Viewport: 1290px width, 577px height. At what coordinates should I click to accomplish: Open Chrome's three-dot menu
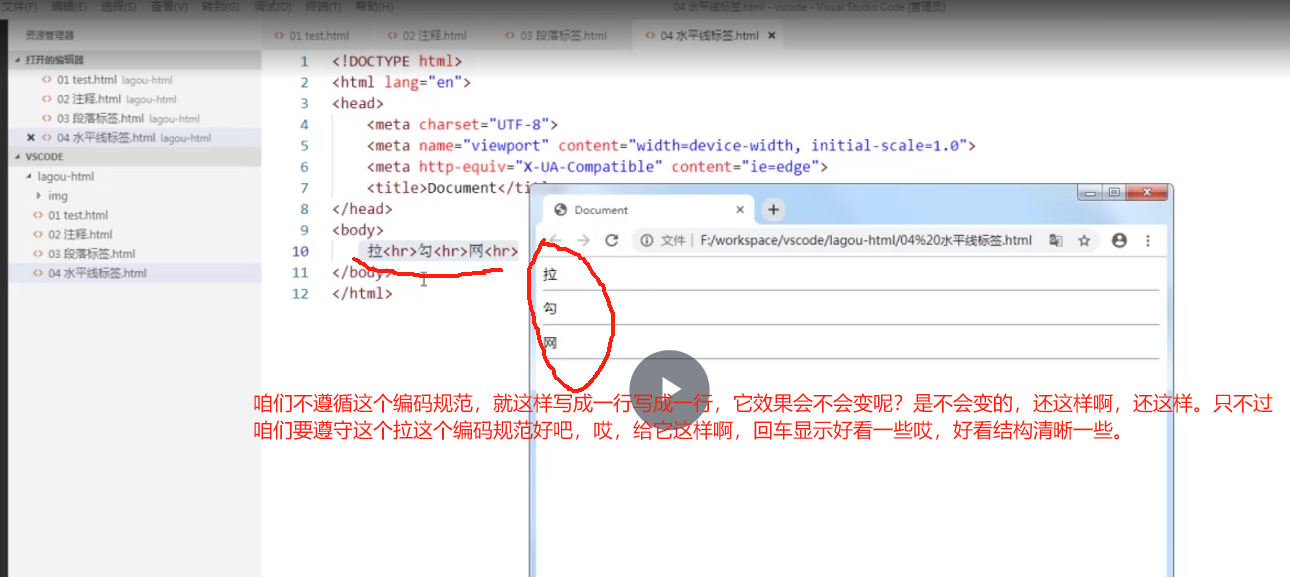click(x=1147, y=240)
